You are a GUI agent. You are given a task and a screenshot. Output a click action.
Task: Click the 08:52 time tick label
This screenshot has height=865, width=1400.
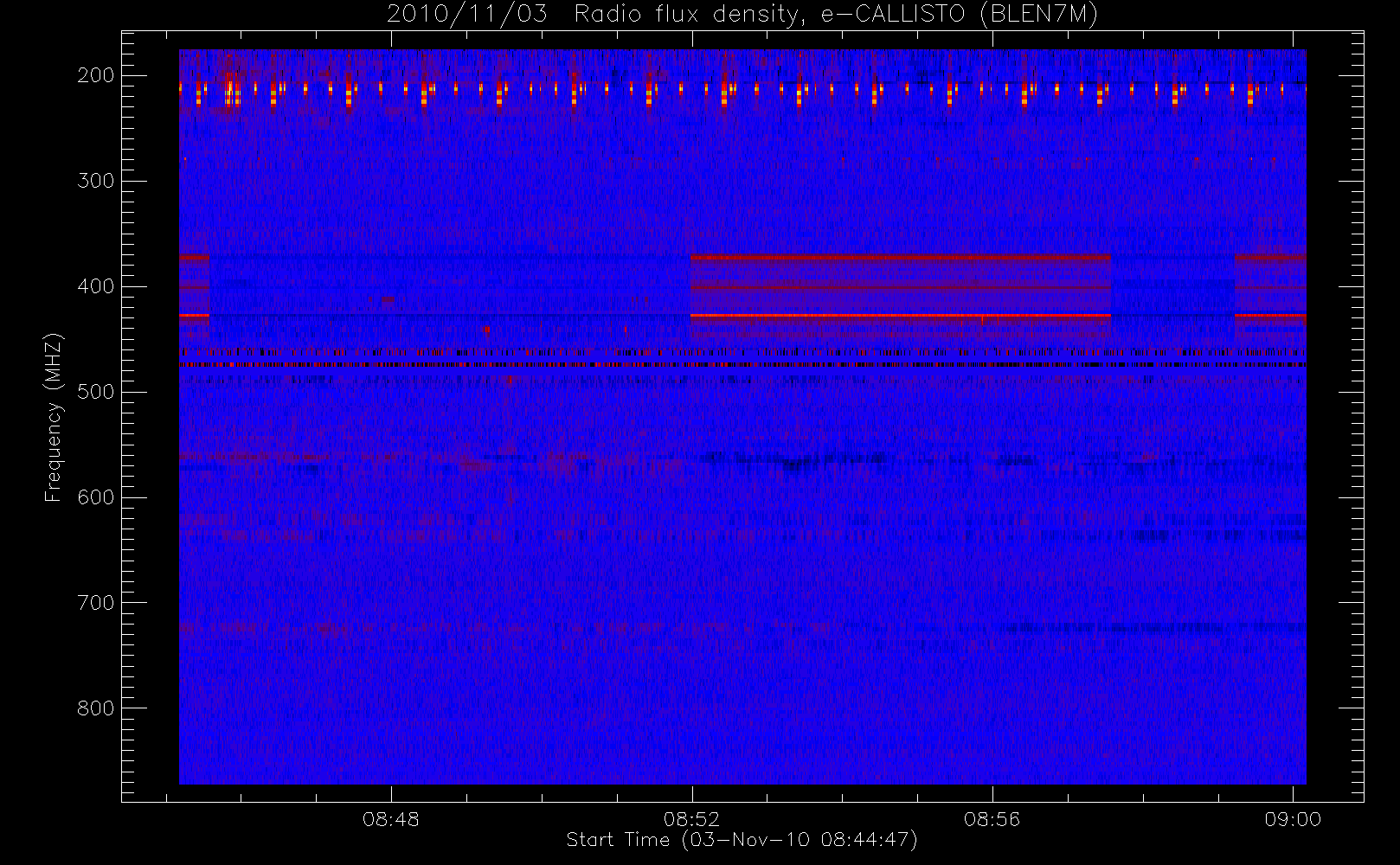pyautogui.click(x=691, y=818)
